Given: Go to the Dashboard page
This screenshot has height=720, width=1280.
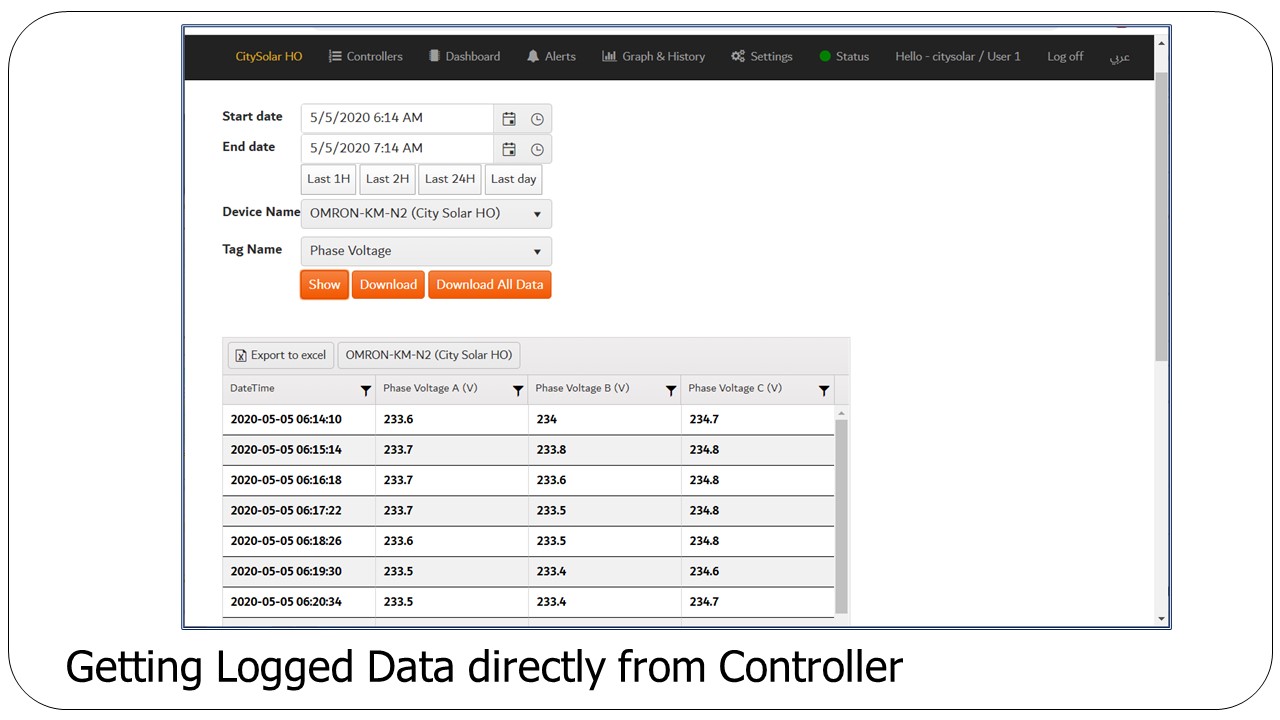Looking at the screenshot, I should (x=464, y=57).
